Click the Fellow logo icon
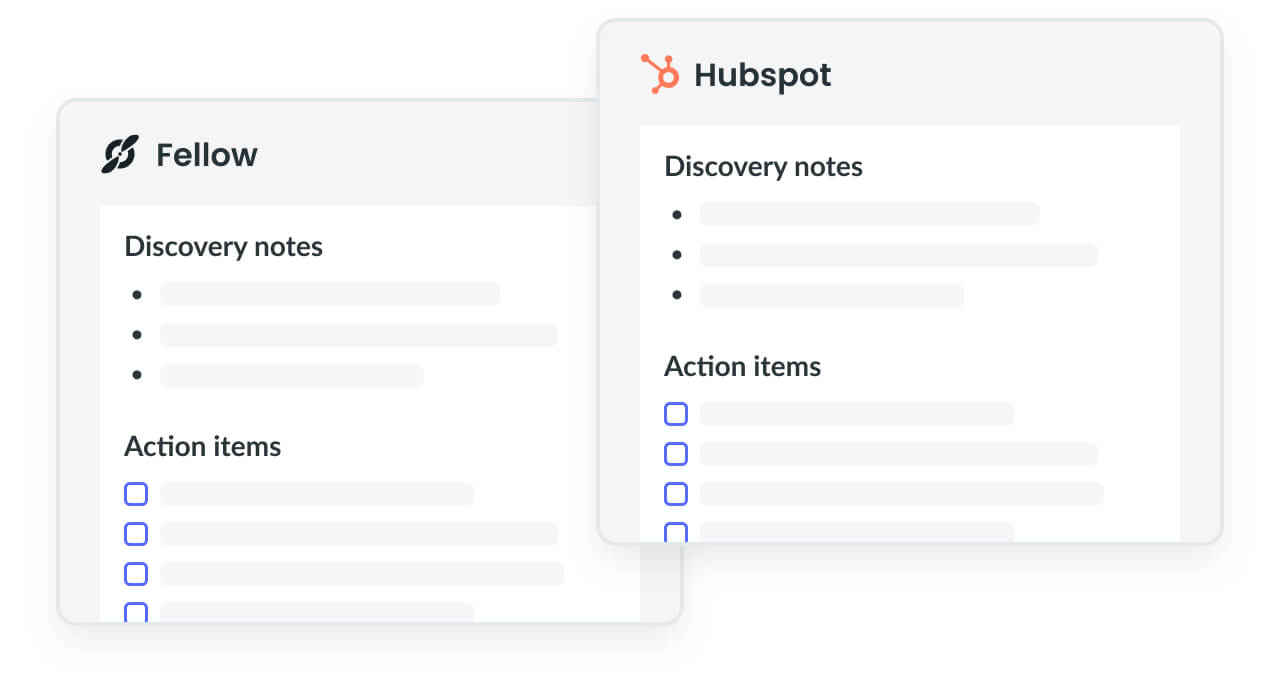 click(x=119, y=155)
